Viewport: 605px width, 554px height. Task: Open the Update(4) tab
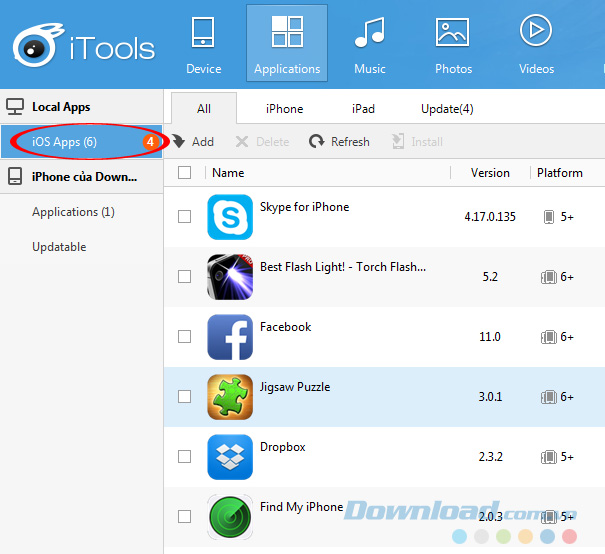click(447, 109)
